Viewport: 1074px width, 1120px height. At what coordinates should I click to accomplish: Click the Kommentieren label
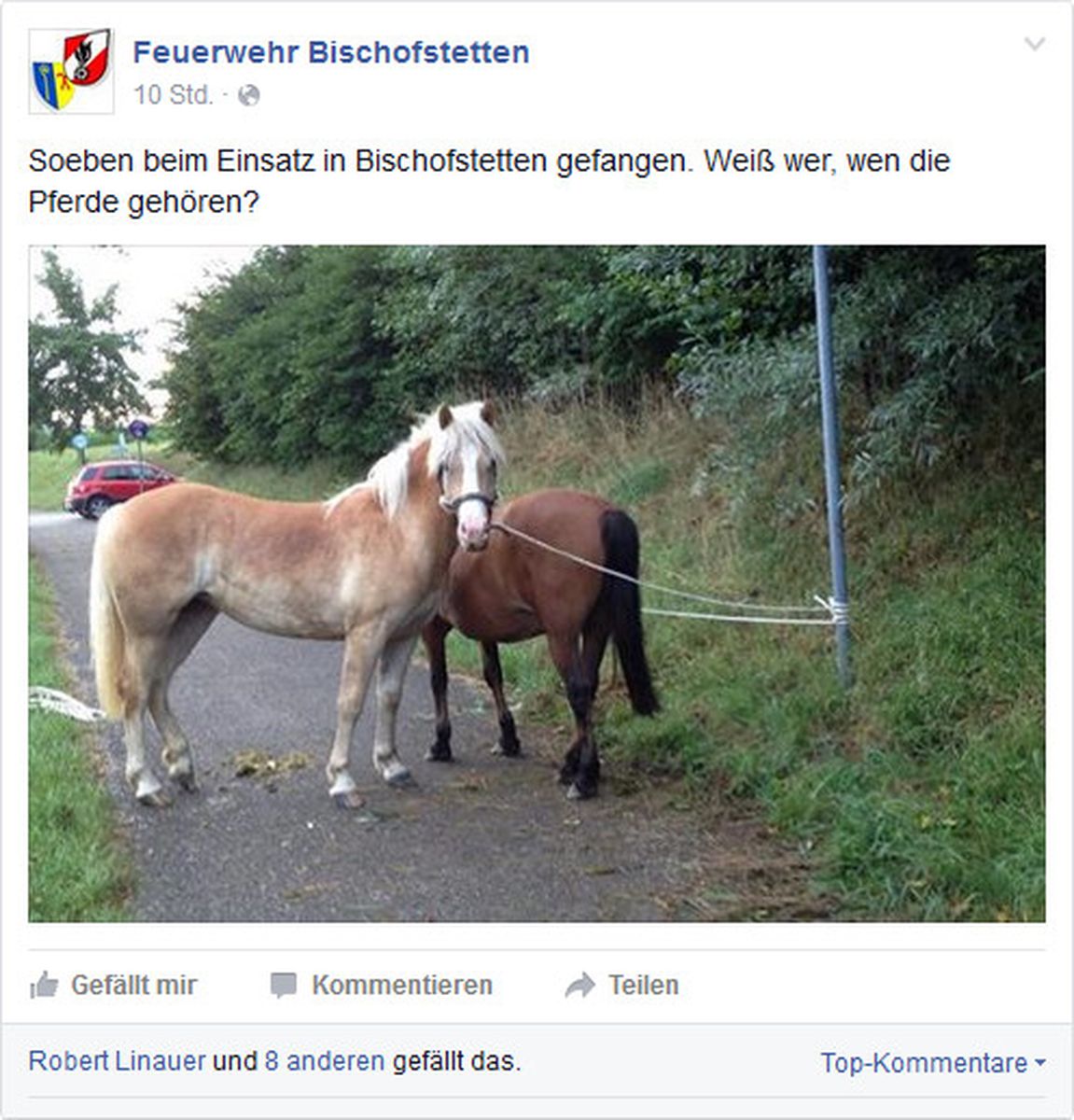[402, 985]
